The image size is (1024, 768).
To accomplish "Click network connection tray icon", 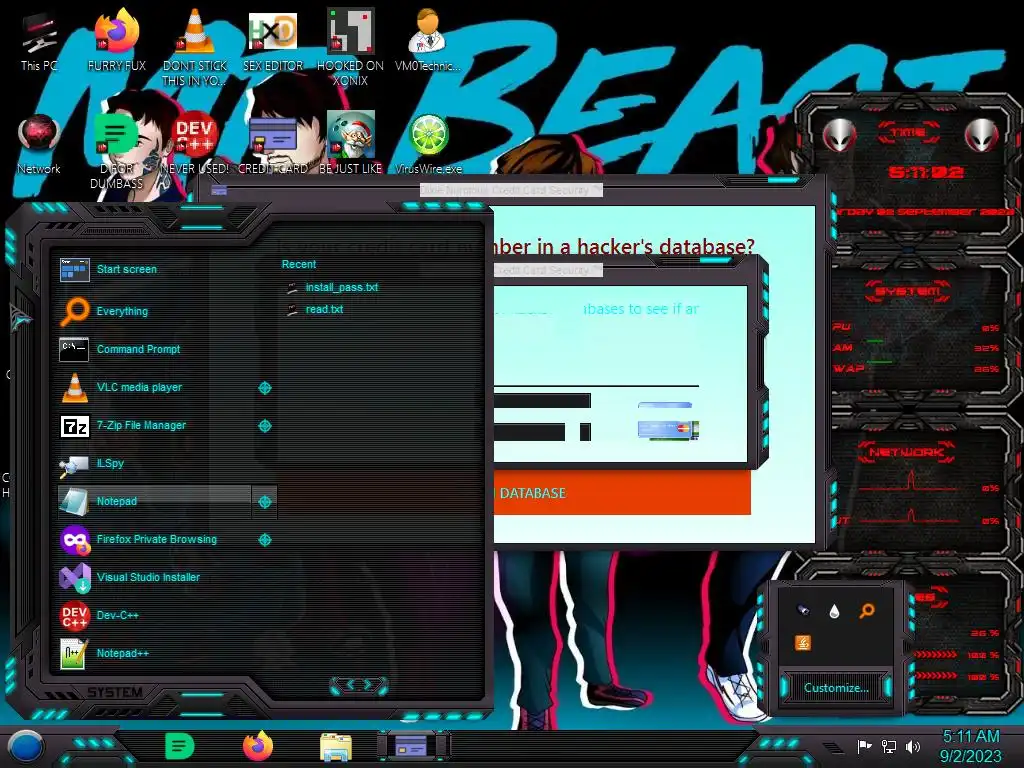I will tap(889, 746).
